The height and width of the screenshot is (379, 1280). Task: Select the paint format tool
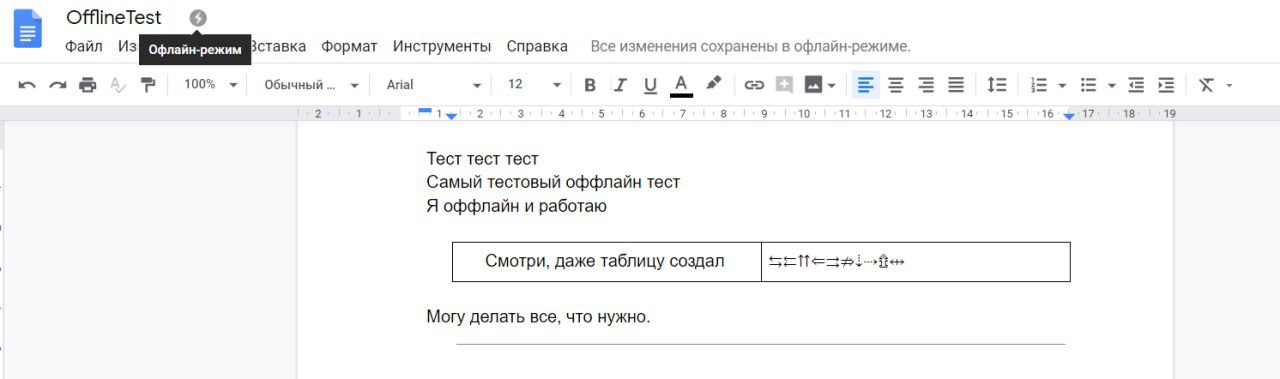[x=148, y=85]
